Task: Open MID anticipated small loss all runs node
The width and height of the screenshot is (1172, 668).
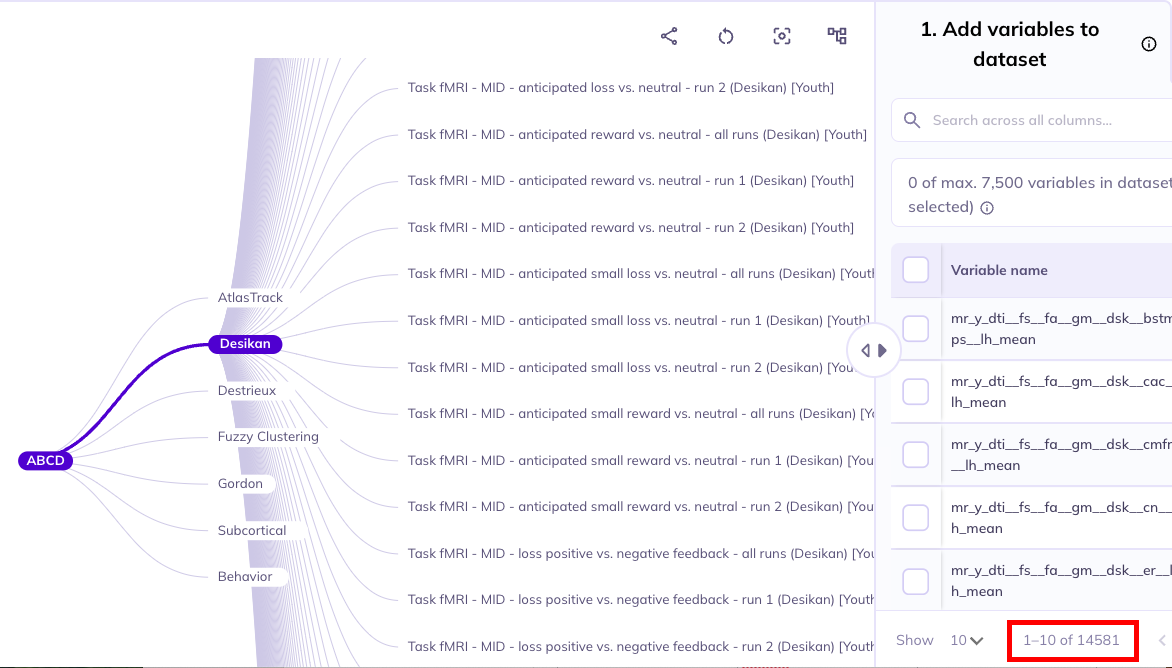Action: pyautogui.click(x=641, y=274)
